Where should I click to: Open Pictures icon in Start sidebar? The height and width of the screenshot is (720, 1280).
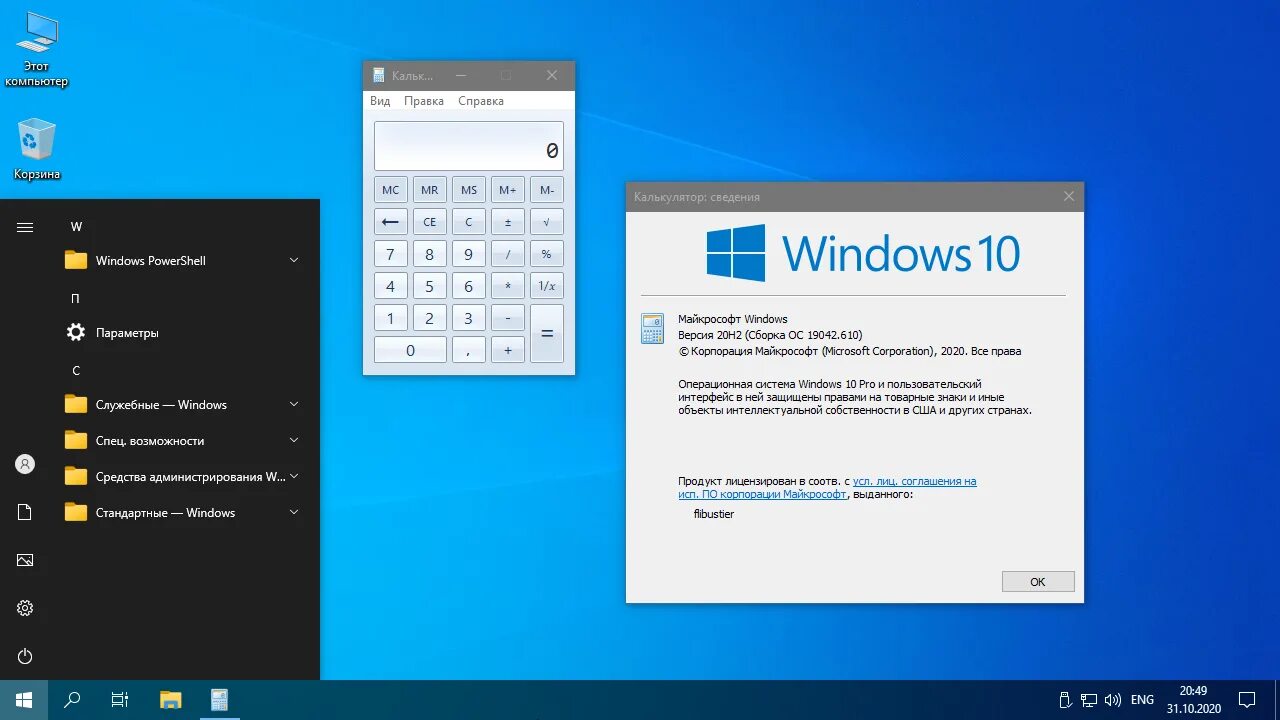click(x=25, y=560)
